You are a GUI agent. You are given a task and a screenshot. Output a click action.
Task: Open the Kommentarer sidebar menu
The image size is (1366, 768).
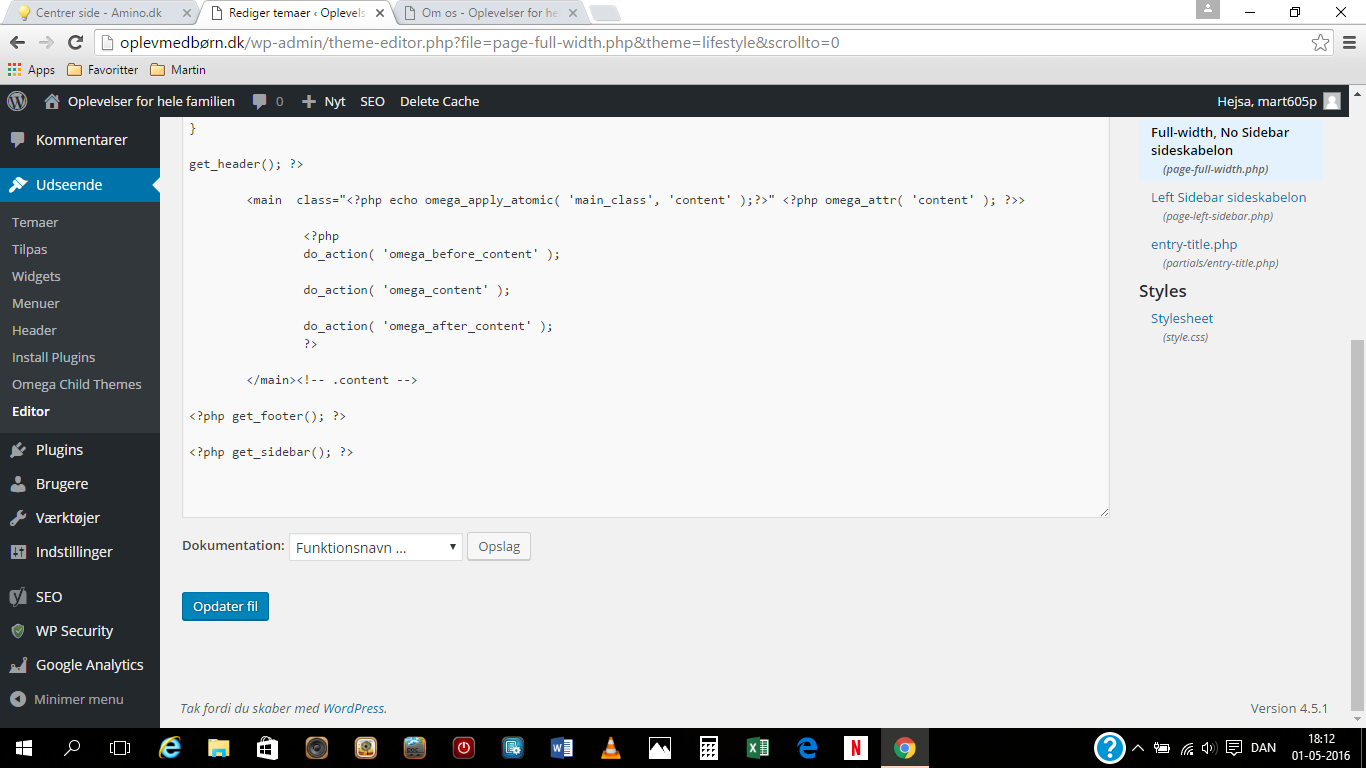80,140
